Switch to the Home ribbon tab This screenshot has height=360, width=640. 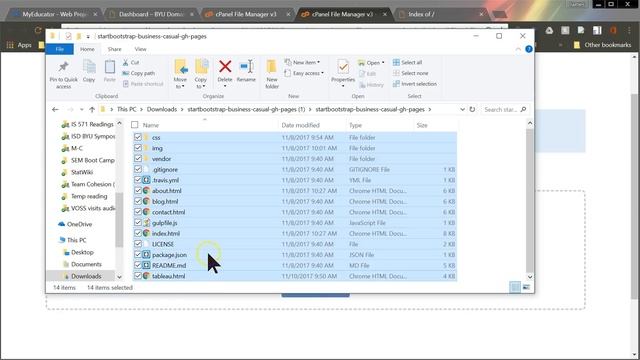87,49
